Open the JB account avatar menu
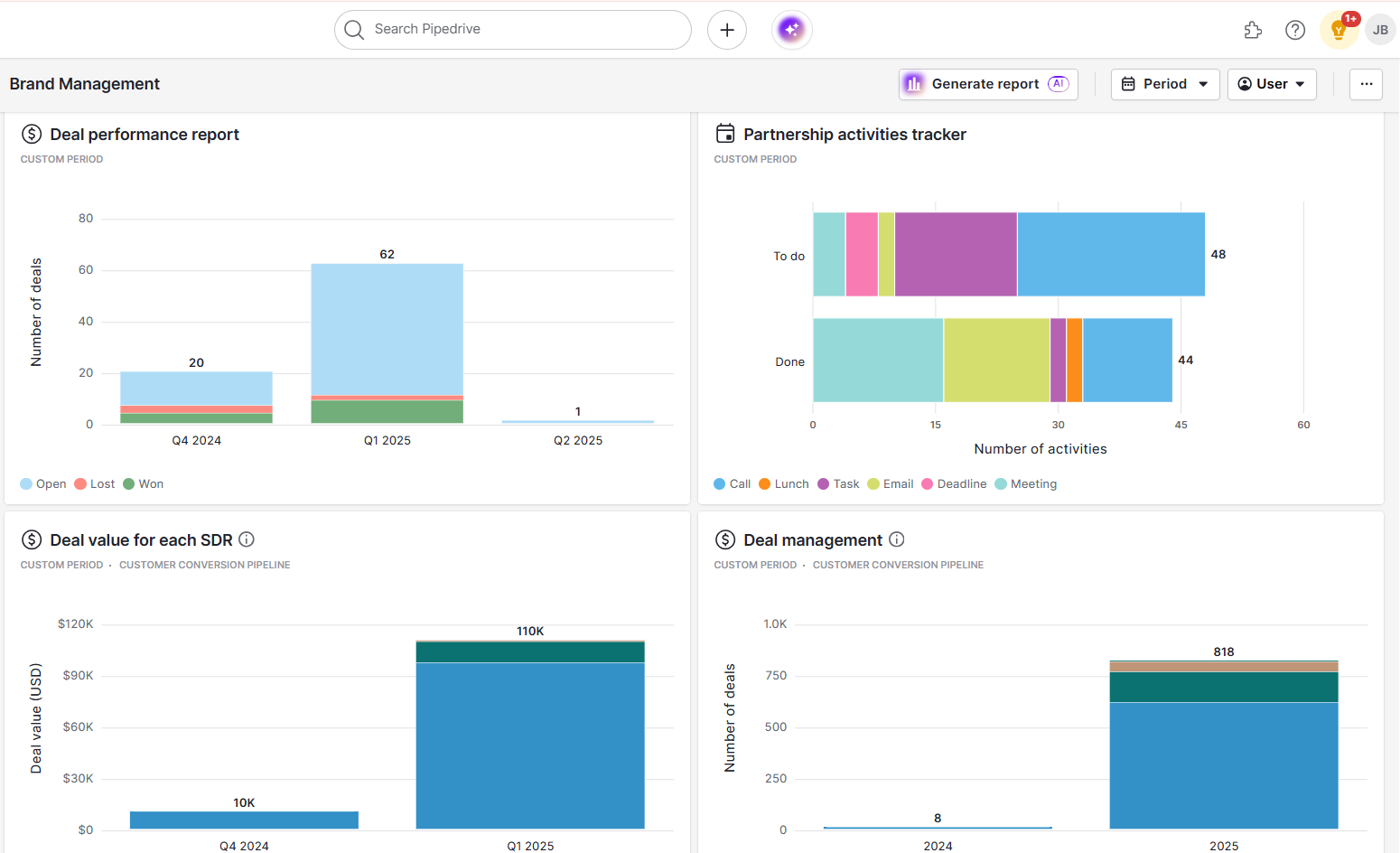 tap(1380, 29)
